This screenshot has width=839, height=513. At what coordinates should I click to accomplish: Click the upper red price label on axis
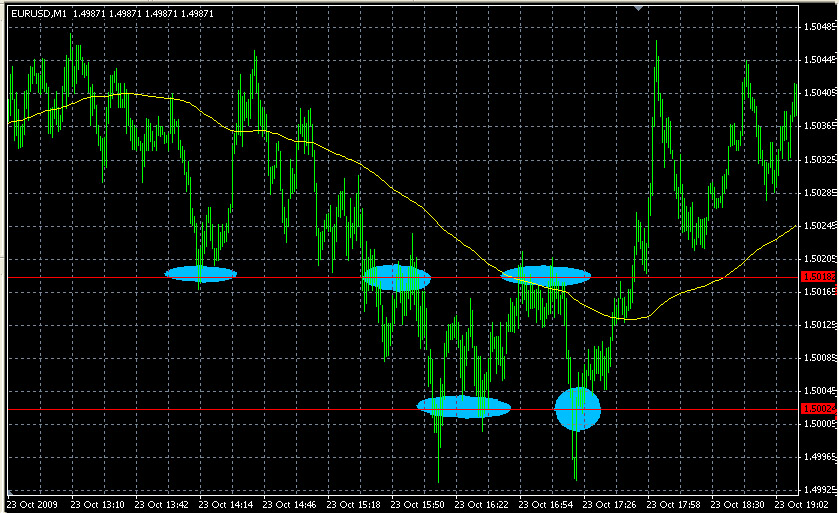817,275
